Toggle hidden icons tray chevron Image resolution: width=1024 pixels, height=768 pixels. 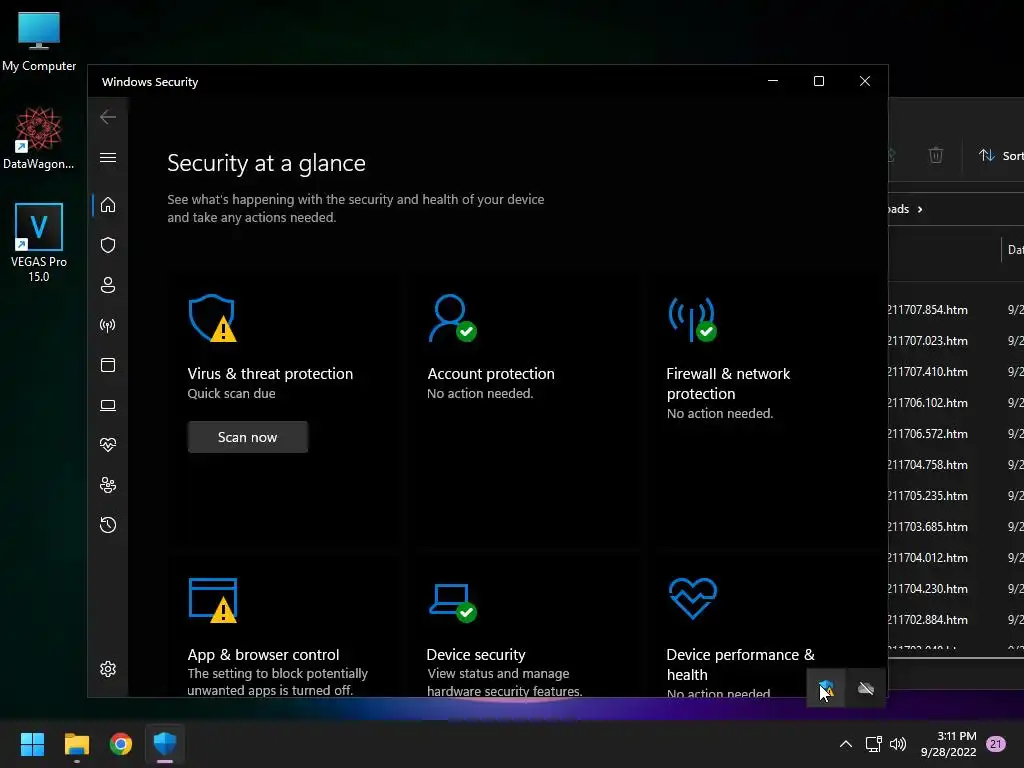845,744
